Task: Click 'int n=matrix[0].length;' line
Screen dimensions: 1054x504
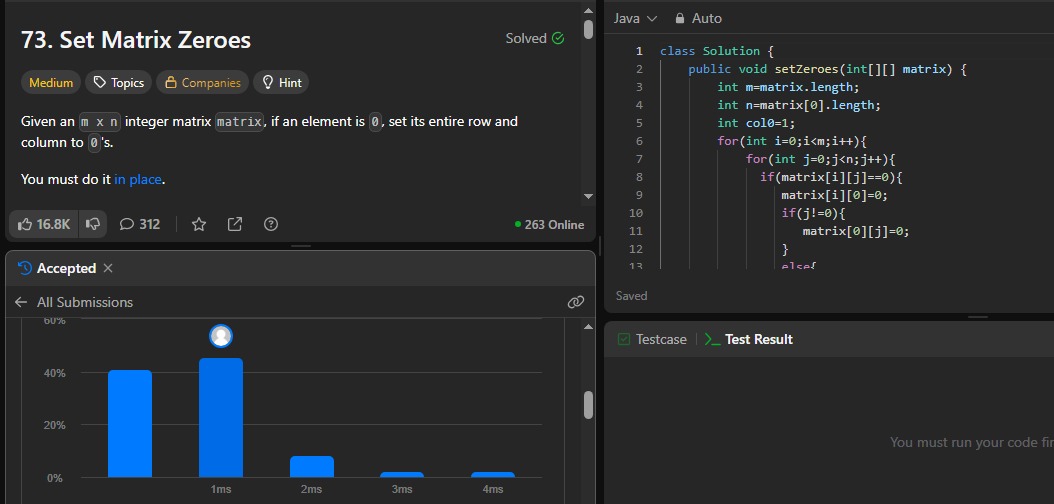Action: coord(799,105)
